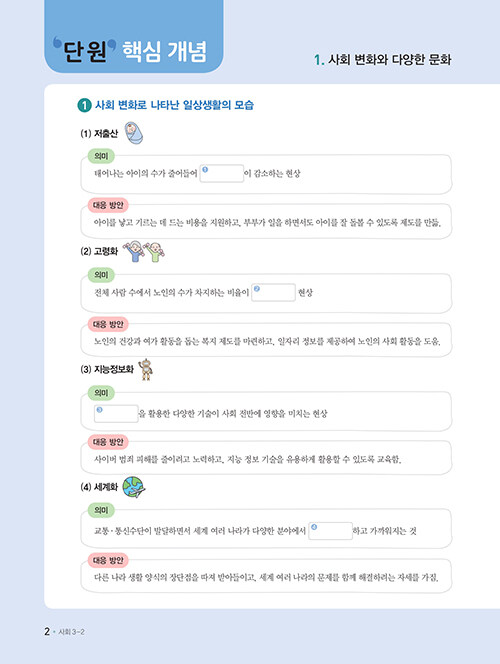Click the 의미 tag under 고령화
This screenshot has width=500, height=664.
[101, 275]
